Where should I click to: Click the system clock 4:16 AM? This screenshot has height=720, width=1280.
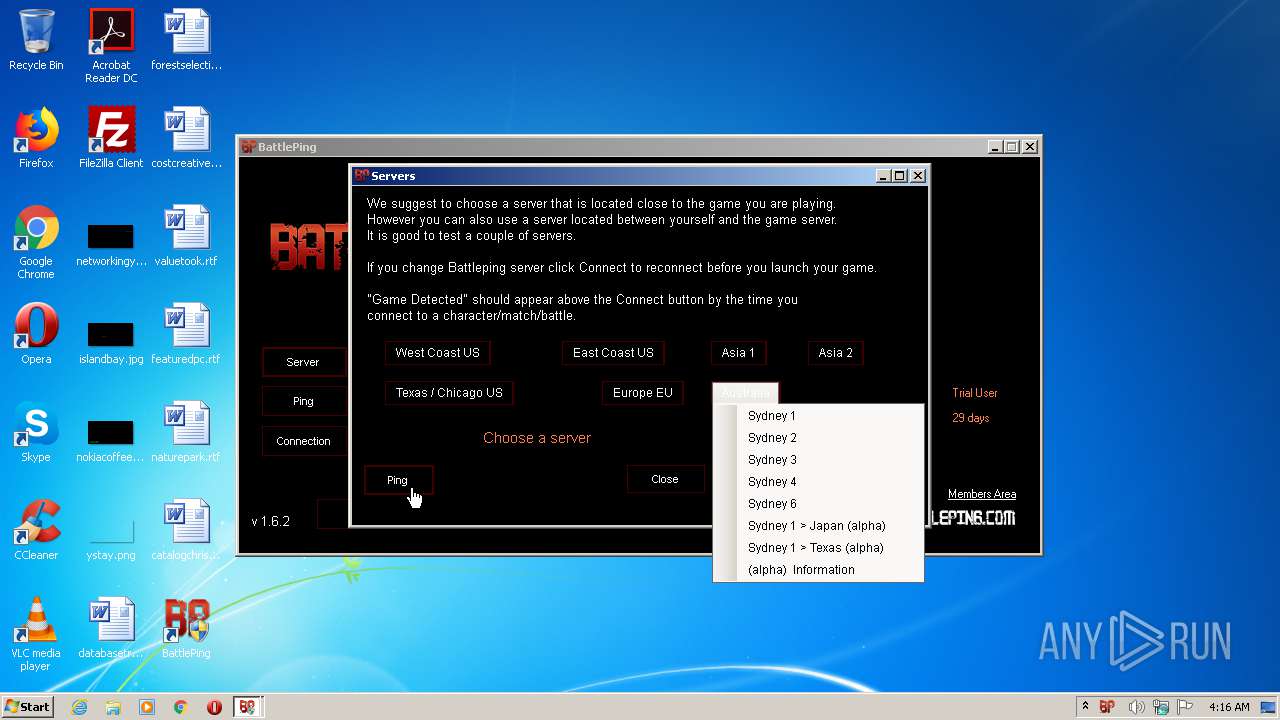click(x=1229, y=707)
